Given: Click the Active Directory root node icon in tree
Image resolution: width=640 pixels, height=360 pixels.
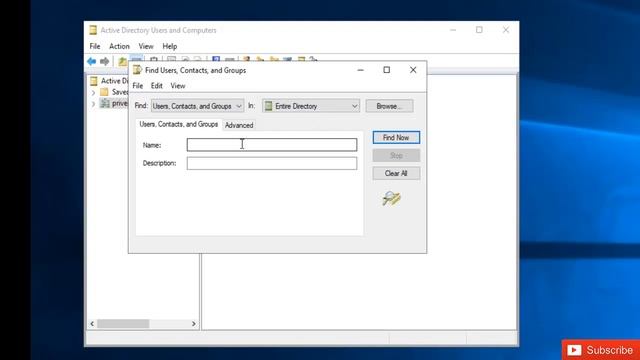Looking at the screenshot, I should click(x=94, y=81).
